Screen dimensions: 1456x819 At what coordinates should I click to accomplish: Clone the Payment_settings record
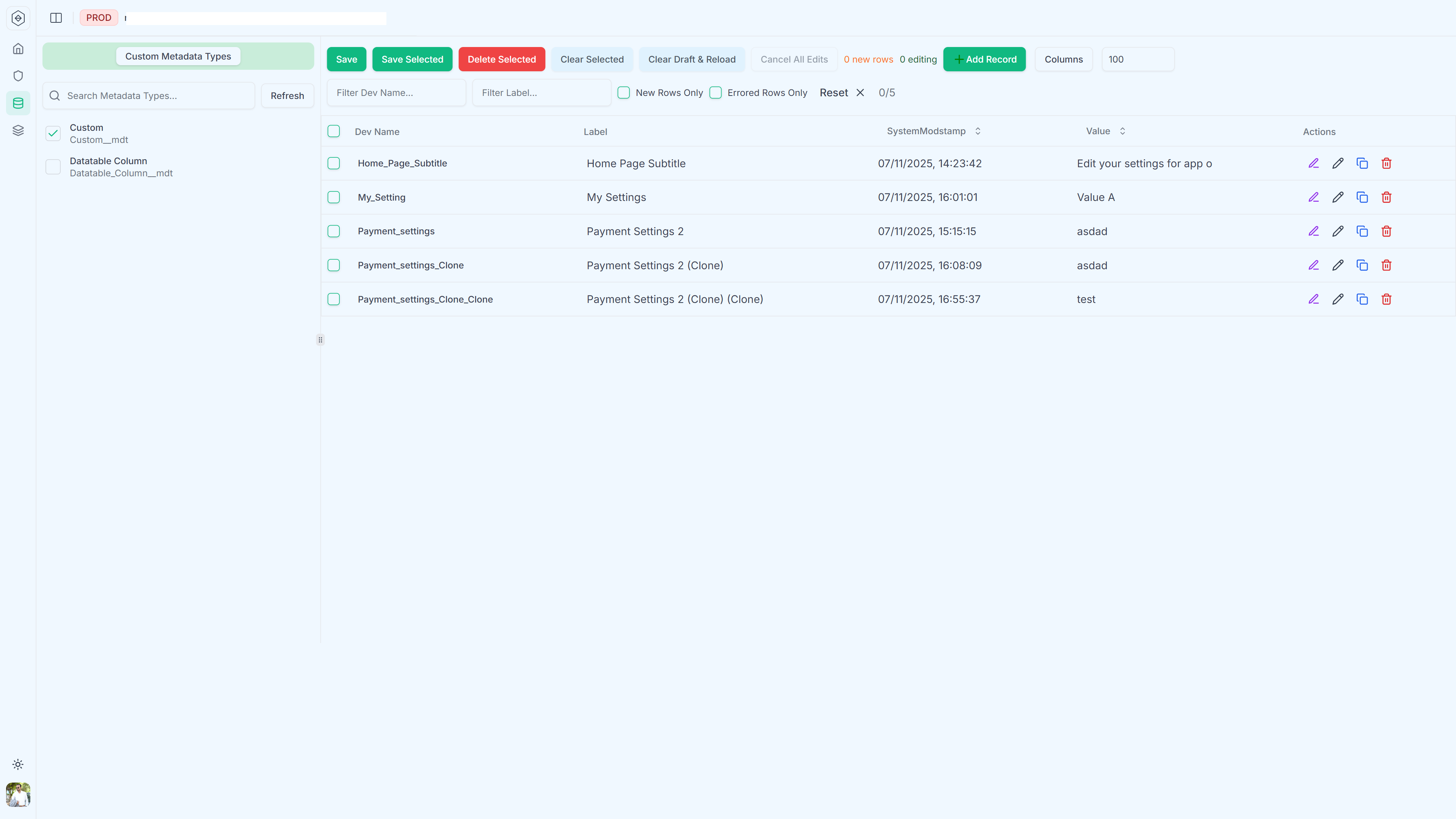[1362, 231]
